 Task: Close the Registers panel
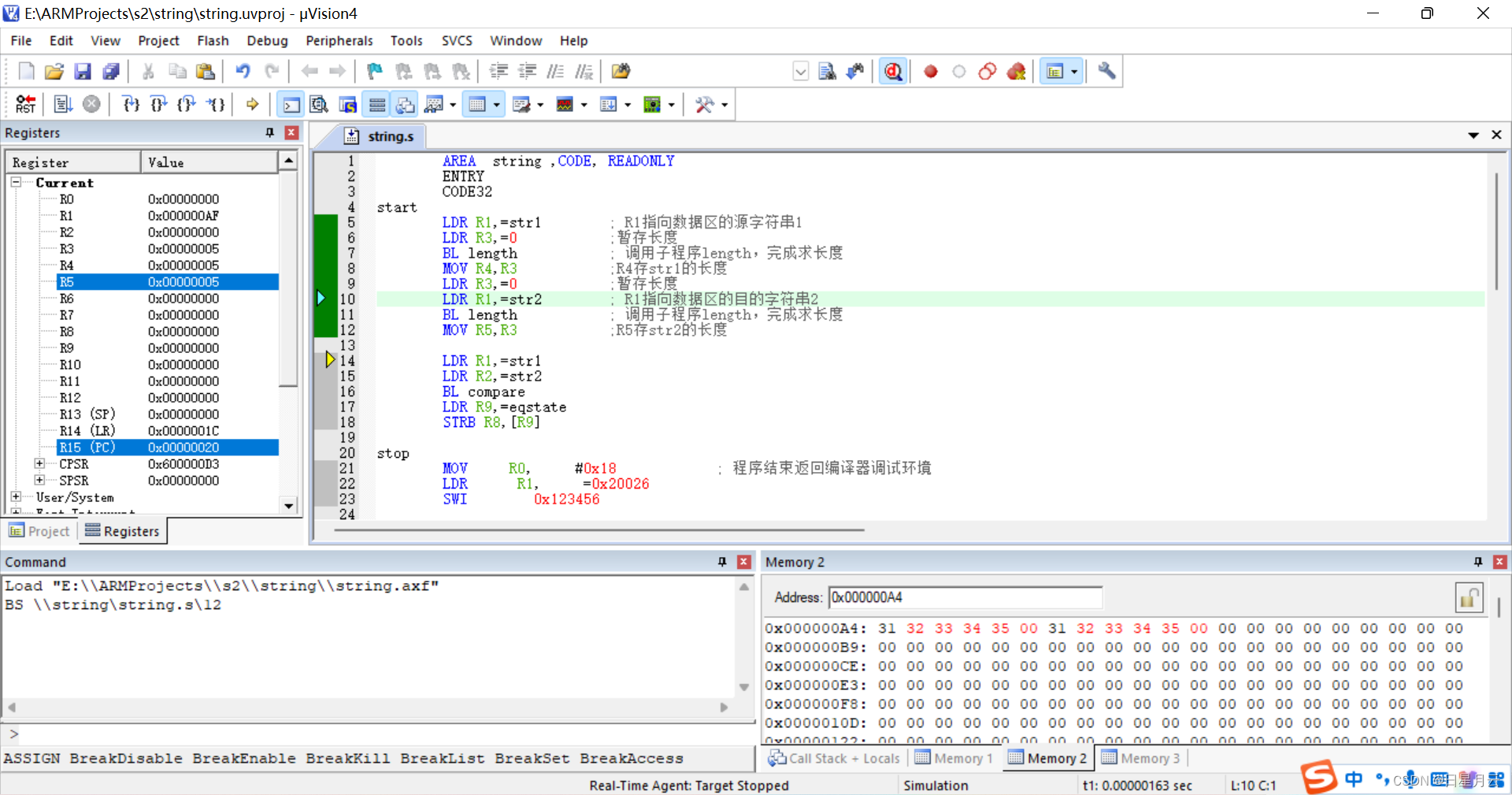click(291, 132)
